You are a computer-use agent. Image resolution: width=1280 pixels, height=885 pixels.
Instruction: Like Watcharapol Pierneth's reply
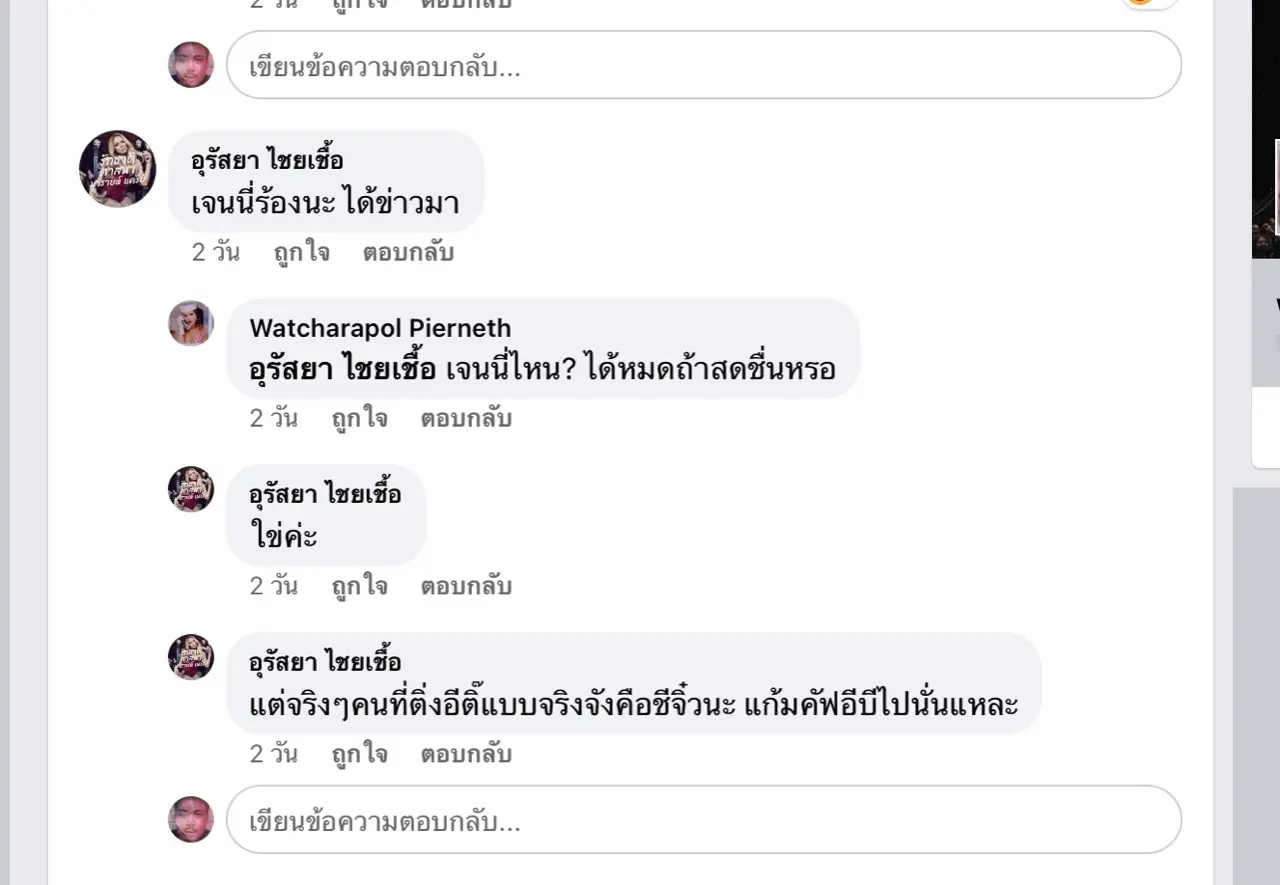point(360,418)
